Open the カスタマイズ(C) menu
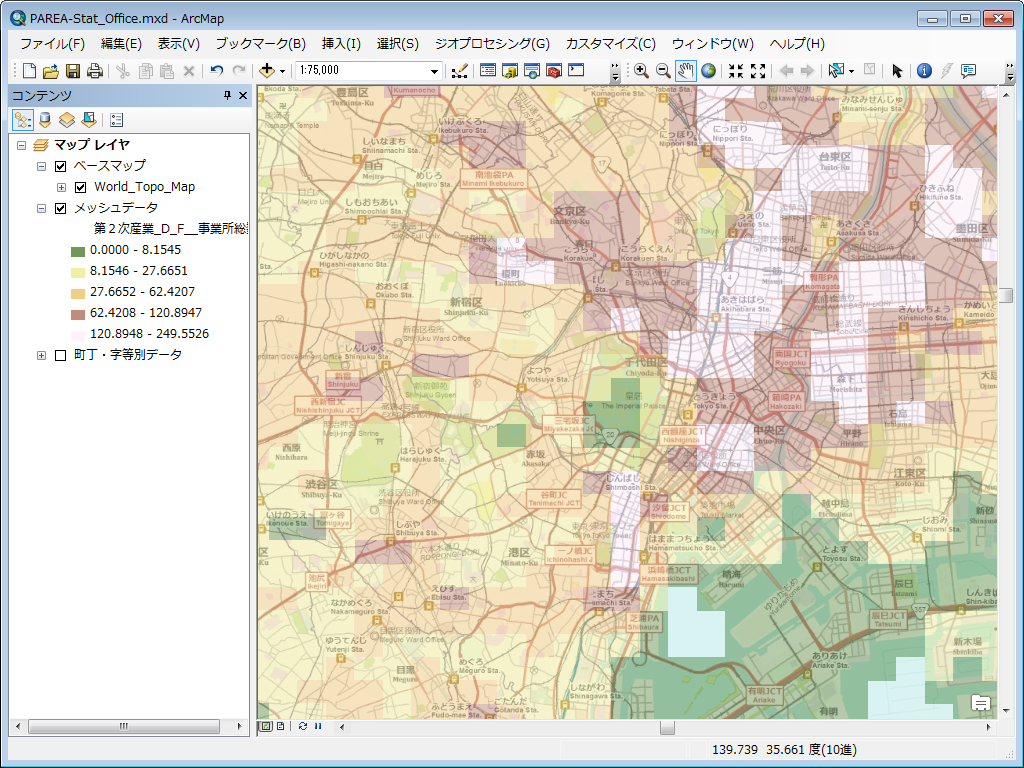Viewport: 1024px width, 768px height. tap(611, 44)
